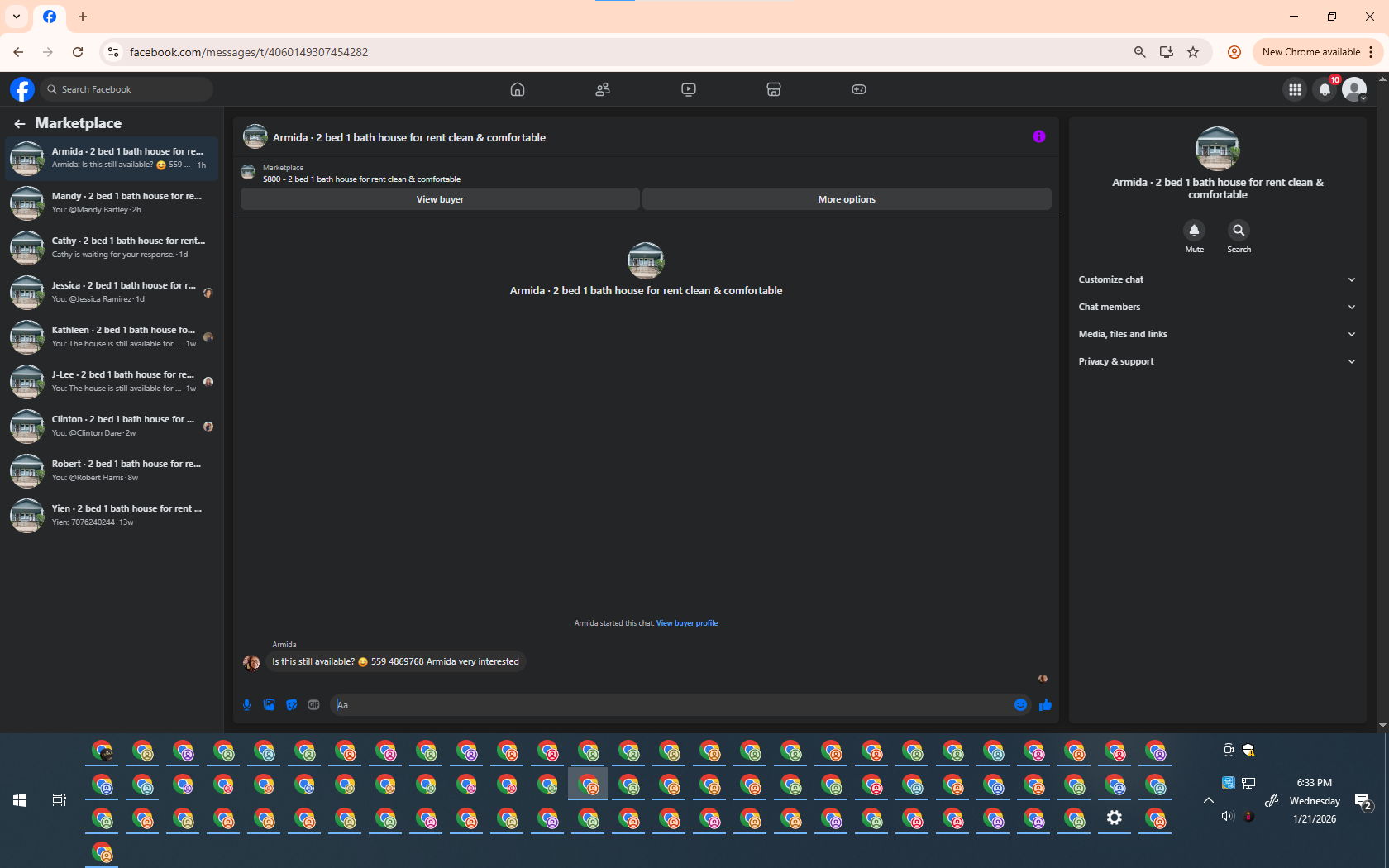
Task: Open Jessica conversation in chat list
Action: 112,292
